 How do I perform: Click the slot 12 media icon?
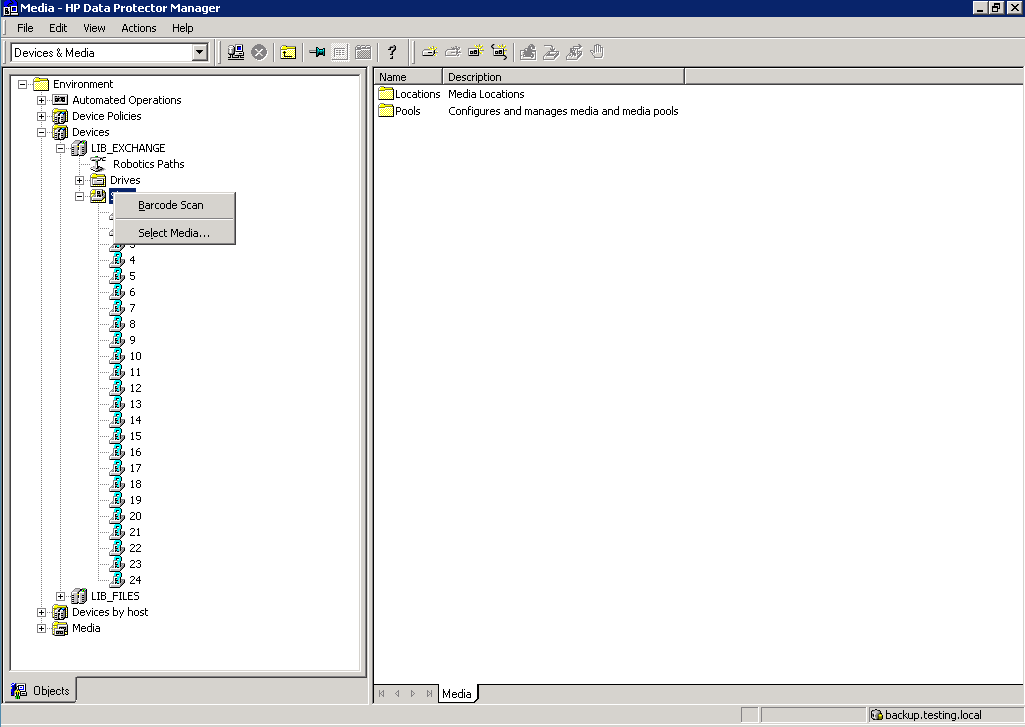click(x=117, y=388)
